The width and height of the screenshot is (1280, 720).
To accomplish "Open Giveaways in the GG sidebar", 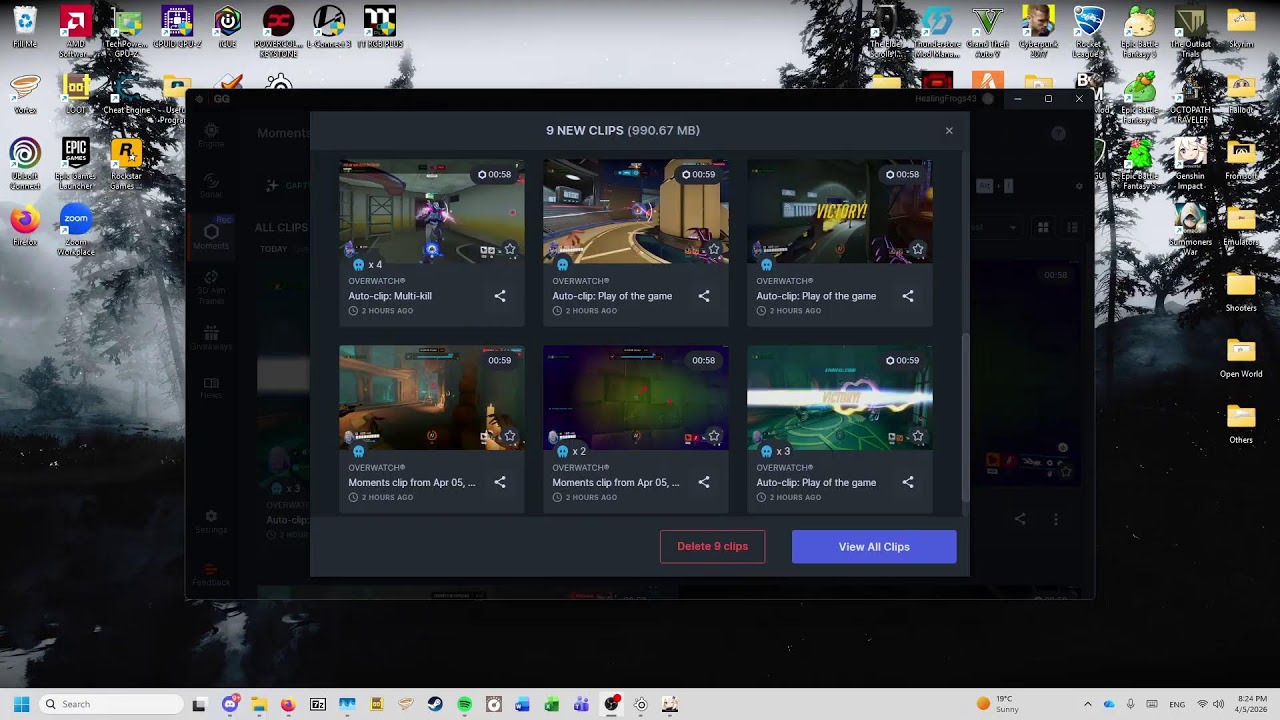I will coord(211,338).
